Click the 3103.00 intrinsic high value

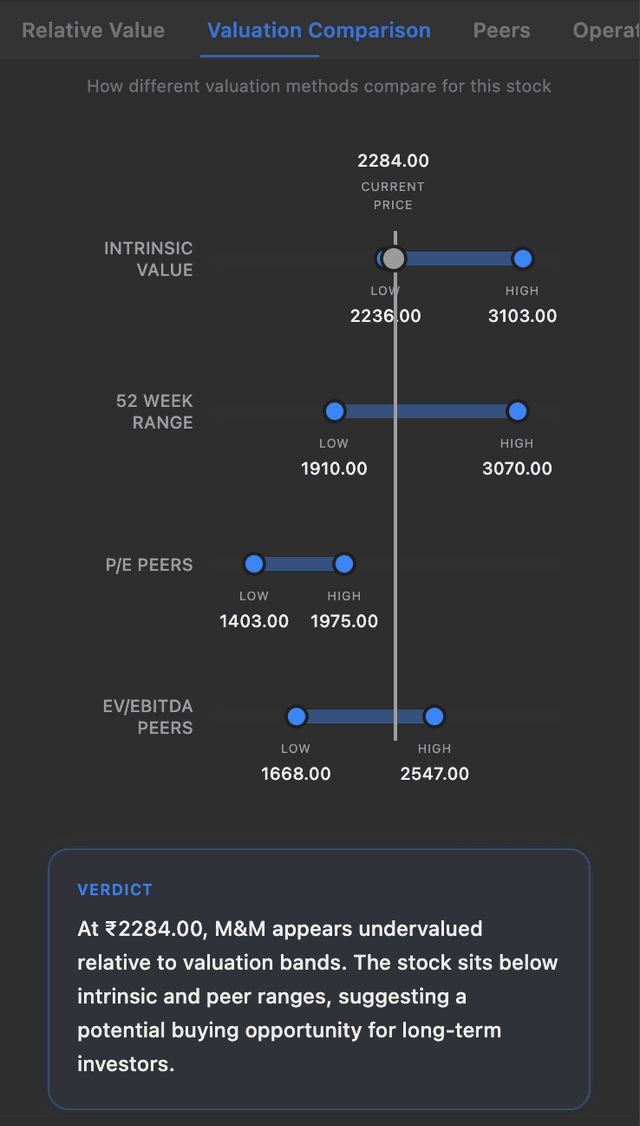(x=522, y=316)
